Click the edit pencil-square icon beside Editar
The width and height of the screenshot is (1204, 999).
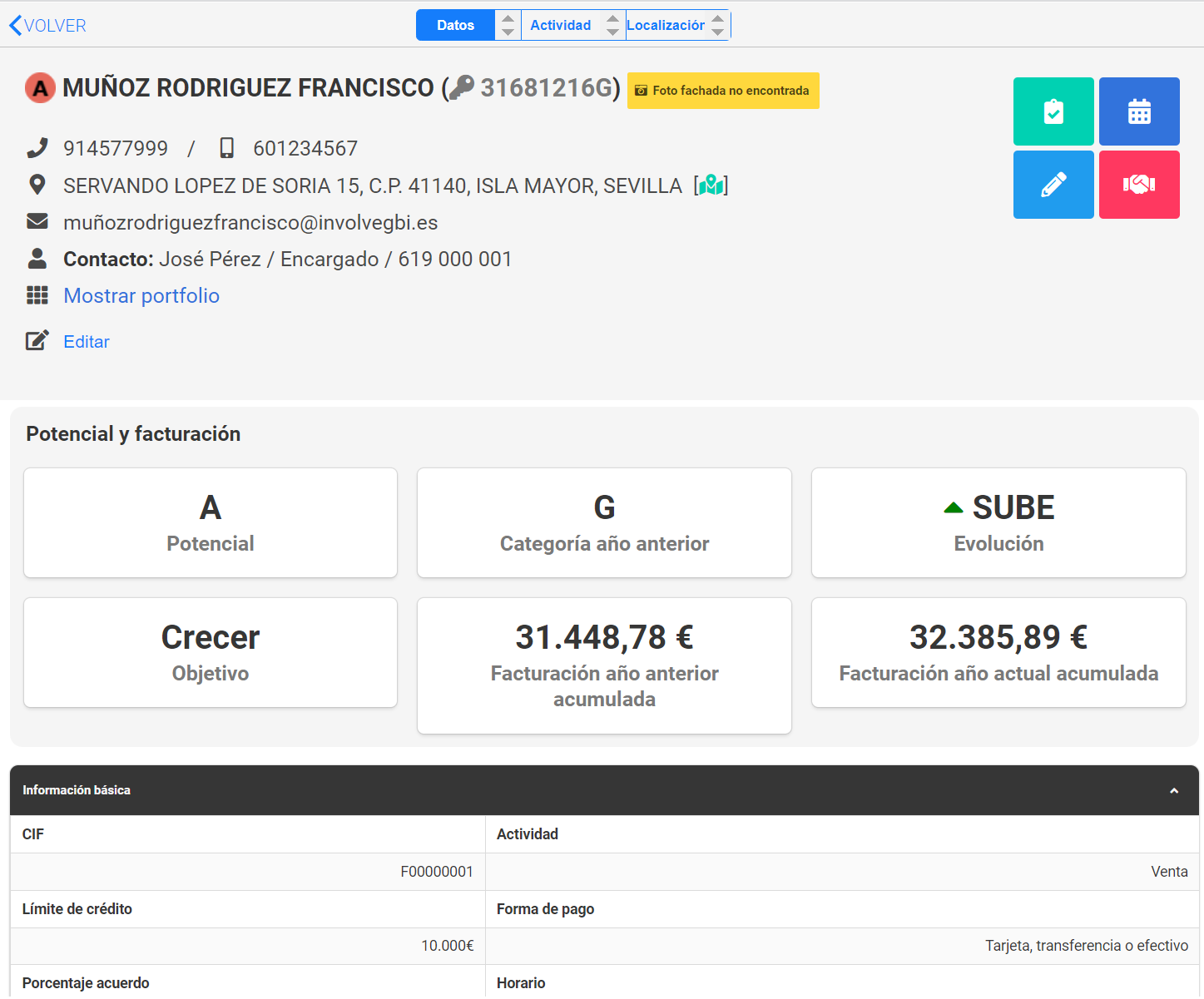tap(37, 340)
